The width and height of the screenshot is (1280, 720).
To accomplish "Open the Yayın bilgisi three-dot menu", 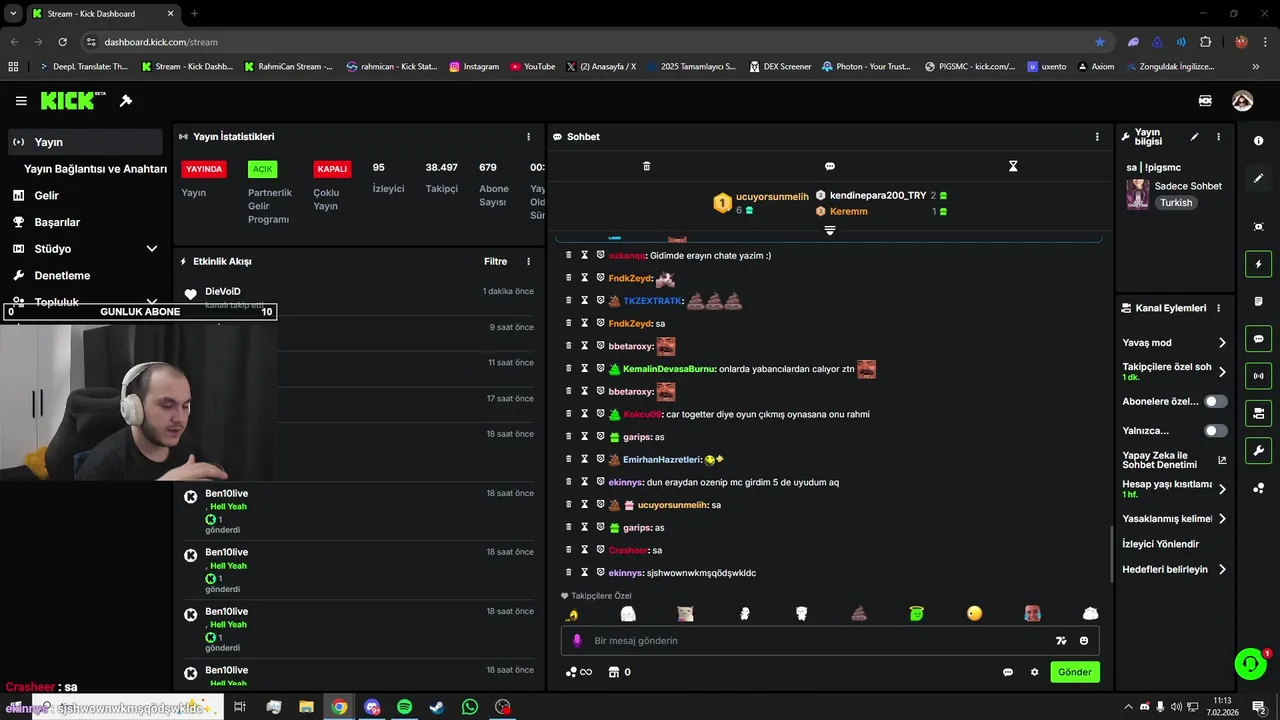I will (x=1218, y=137).
